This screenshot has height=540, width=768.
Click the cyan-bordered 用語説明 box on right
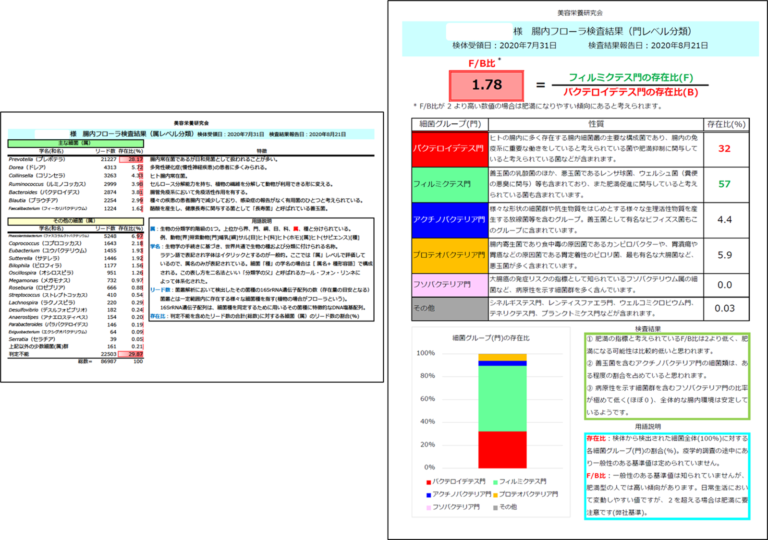pyautogui.click(x=664, y=476)
